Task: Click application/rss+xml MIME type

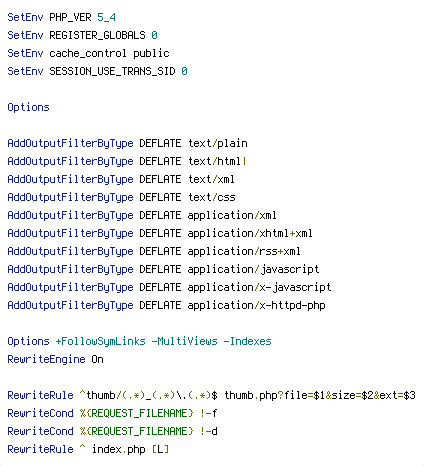Action: tap(244, 251)
